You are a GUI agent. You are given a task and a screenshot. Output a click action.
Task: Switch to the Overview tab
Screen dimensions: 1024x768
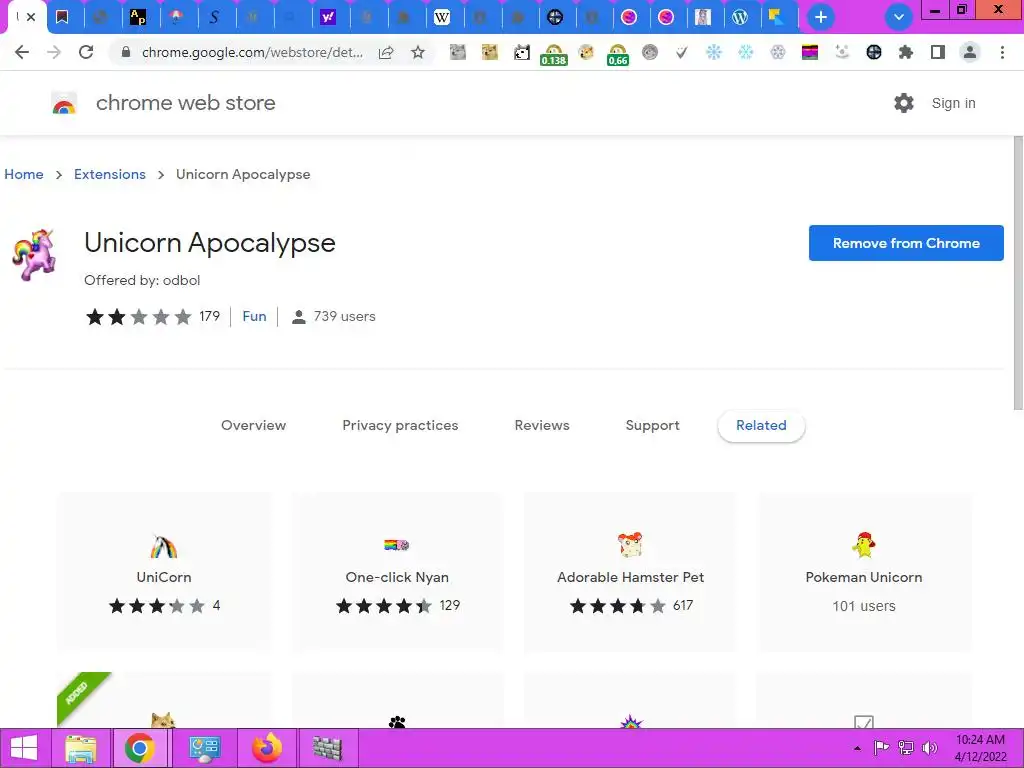pyautogui.click(x=253, y=425)
